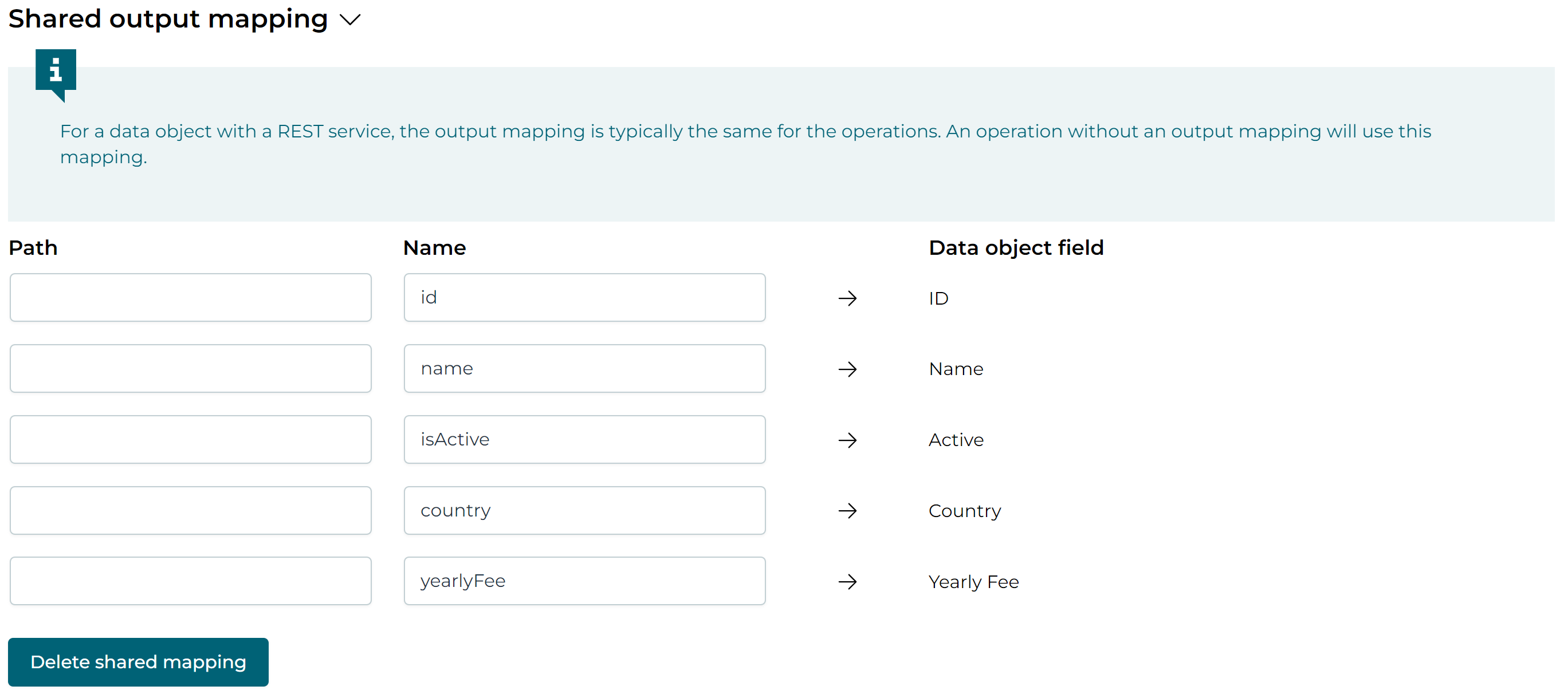This screenshot has height=694, width=1568.
Task: Click the info icon above the notice banner
Action: pos(56,72)
